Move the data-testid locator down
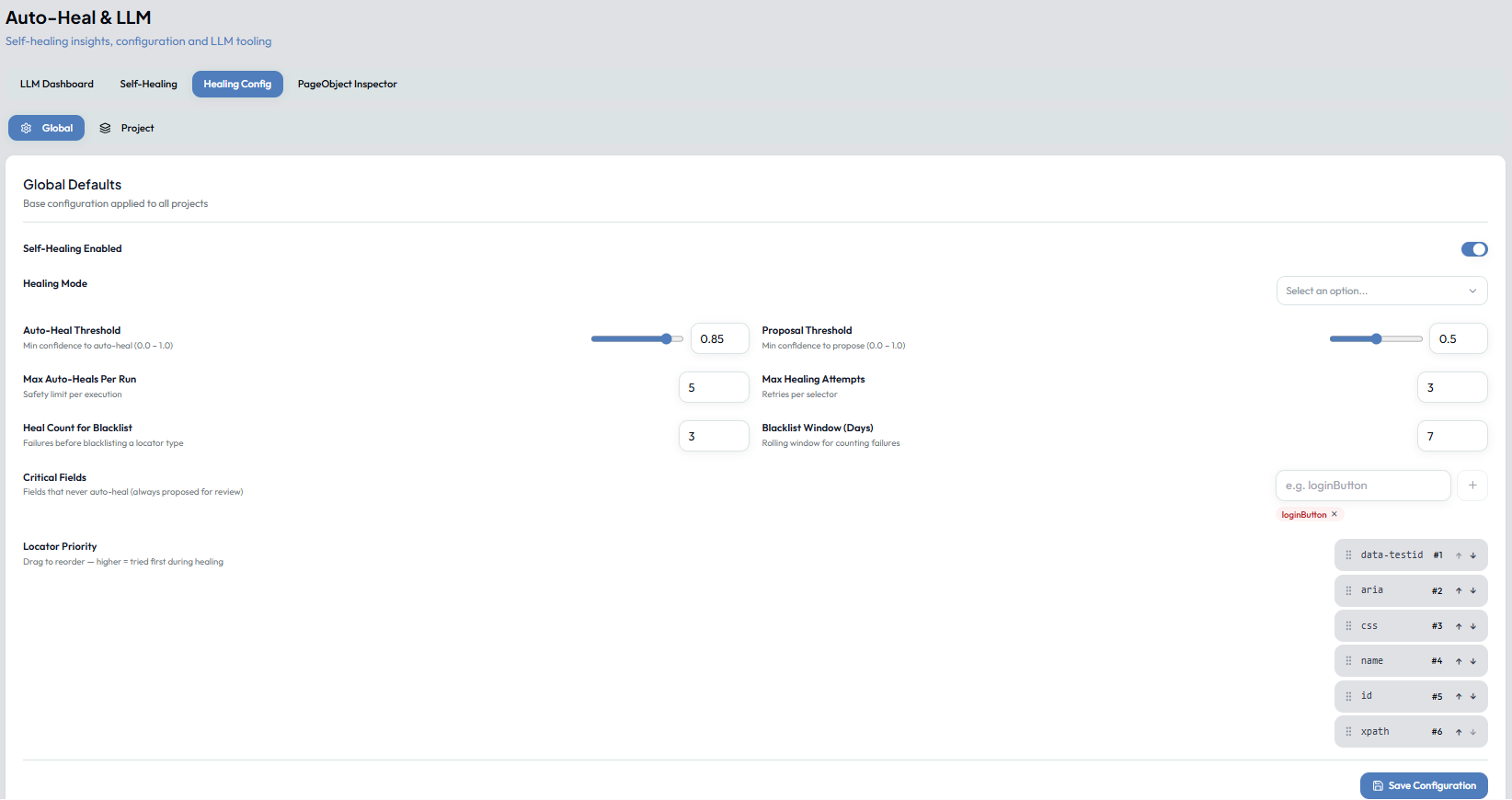The height and width of the screenshot is (800, 1512). coord(1473,555)
